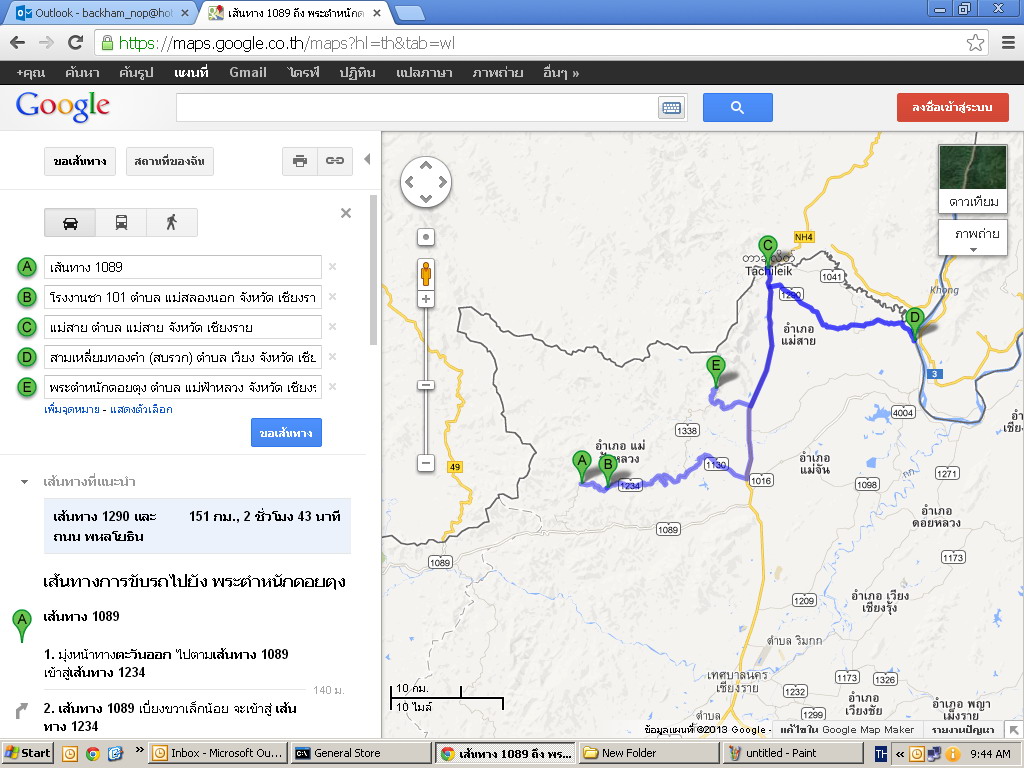Close the directions form with X

pyautogui.click(x=346, y=213)
